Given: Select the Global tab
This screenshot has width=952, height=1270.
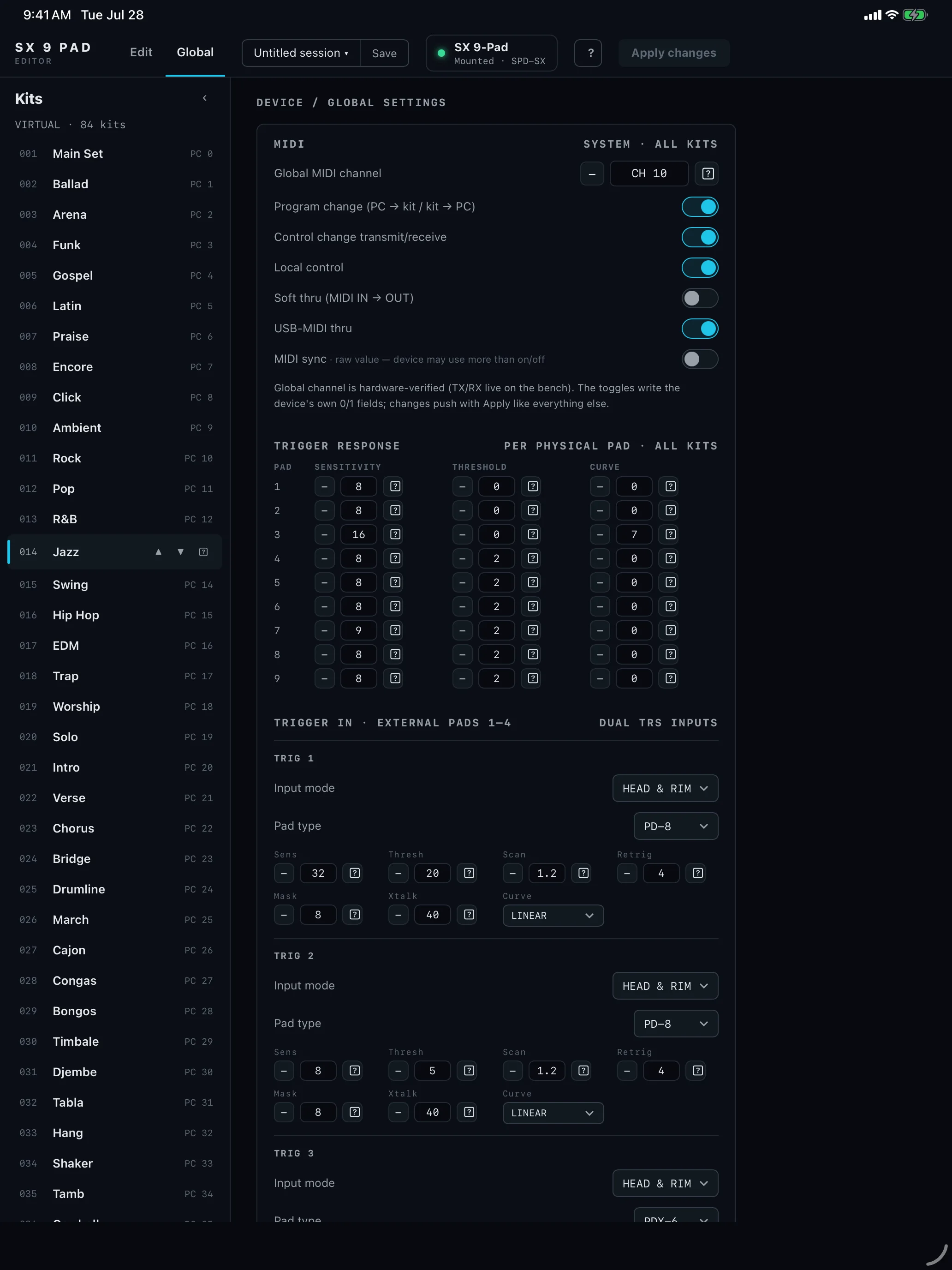Looking at the screenshot, I should [x=195, y=52].
